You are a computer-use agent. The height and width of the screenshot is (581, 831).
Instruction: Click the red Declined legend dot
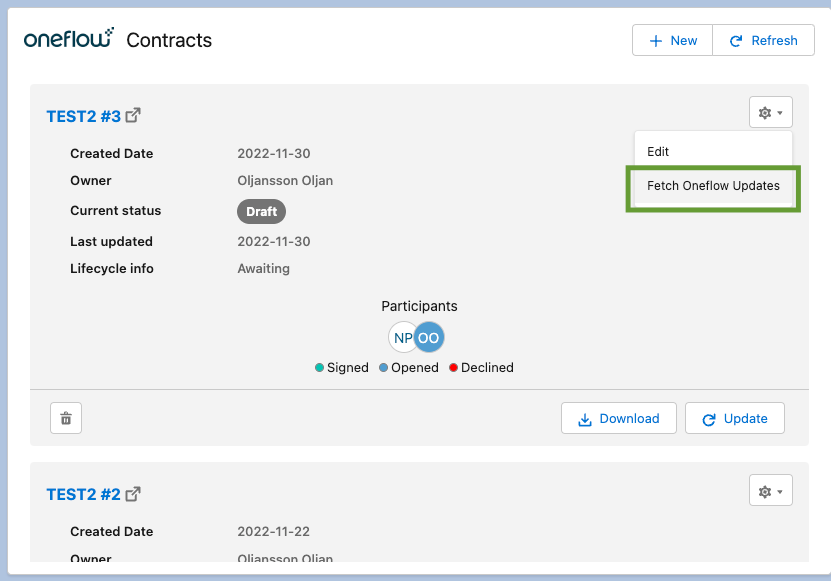point(453,368)
